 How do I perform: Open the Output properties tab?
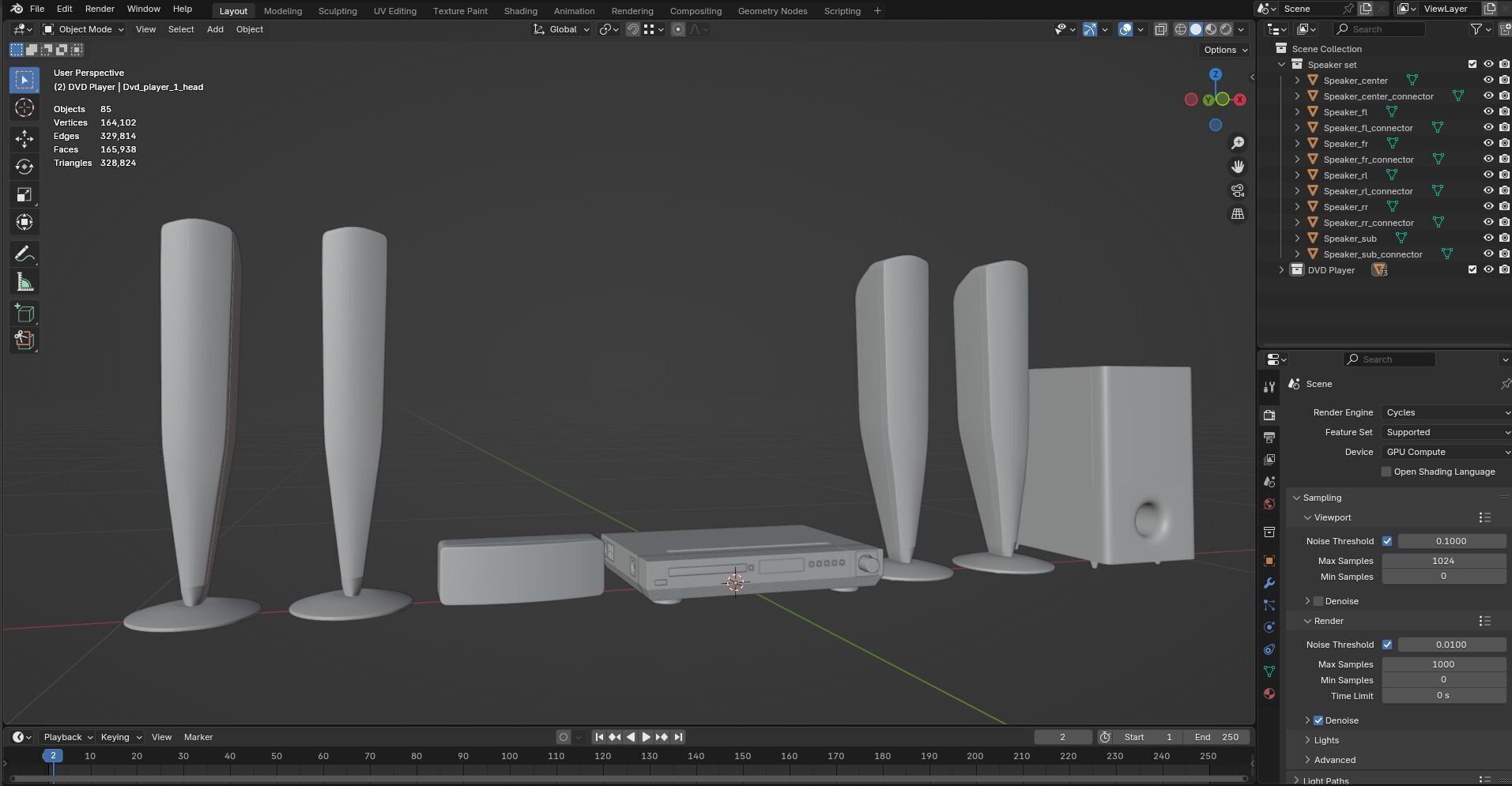point(1269,437)
